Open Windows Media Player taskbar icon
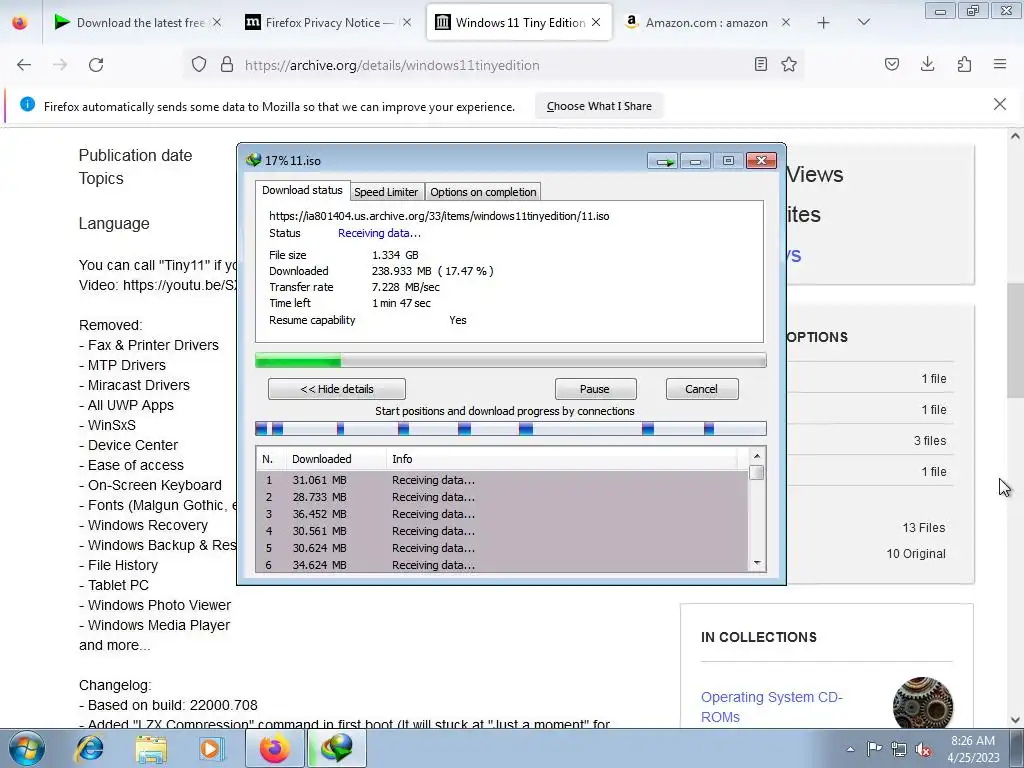 (211, 748)
